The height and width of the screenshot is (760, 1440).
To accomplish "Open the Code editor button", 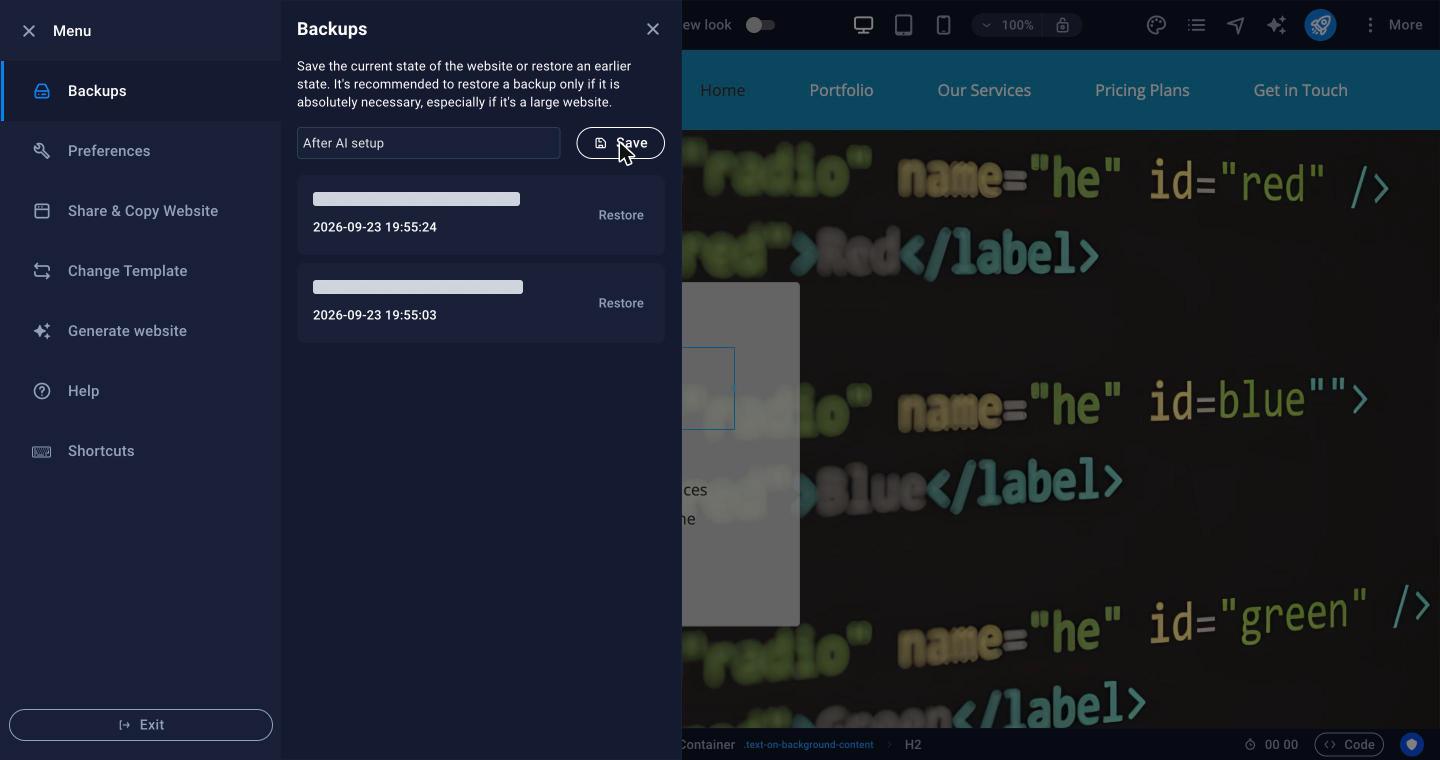I will coord(1349,745).
